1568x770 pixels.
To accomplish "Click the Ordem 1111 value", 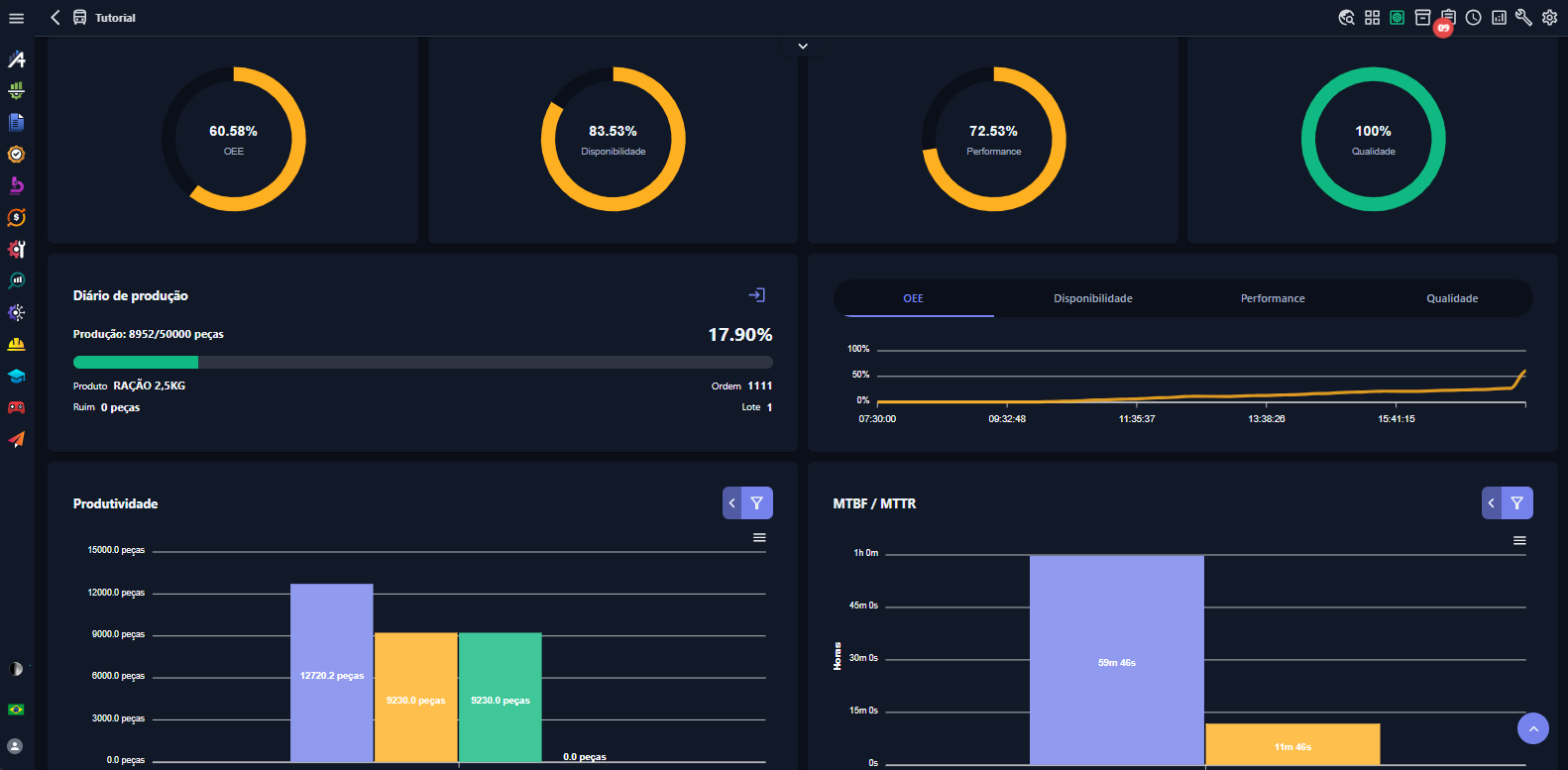I will (x=760, y=385).
